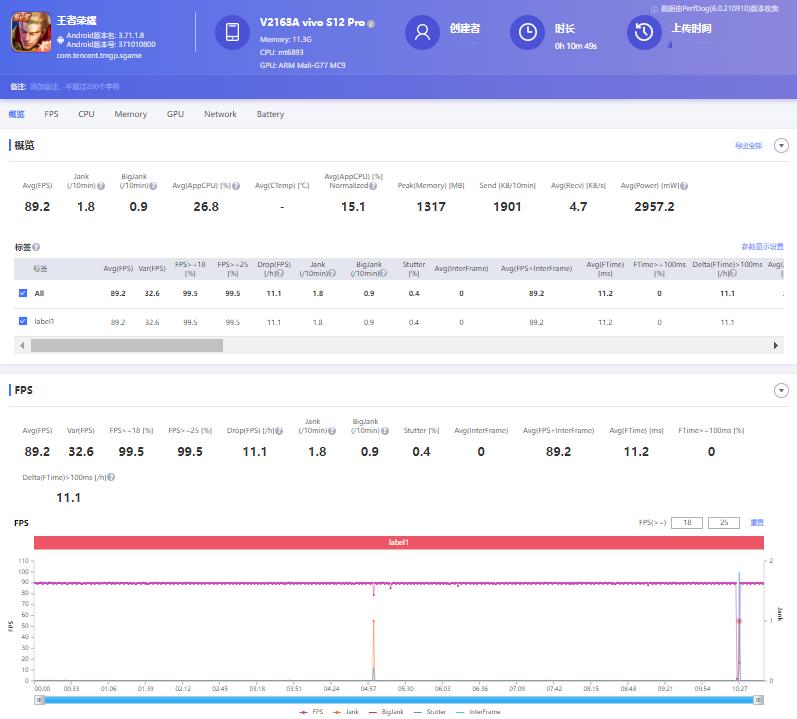Open the Battery tab
Image resolution: width=797 pixels, height=719 pixels.
coord(270,114)
